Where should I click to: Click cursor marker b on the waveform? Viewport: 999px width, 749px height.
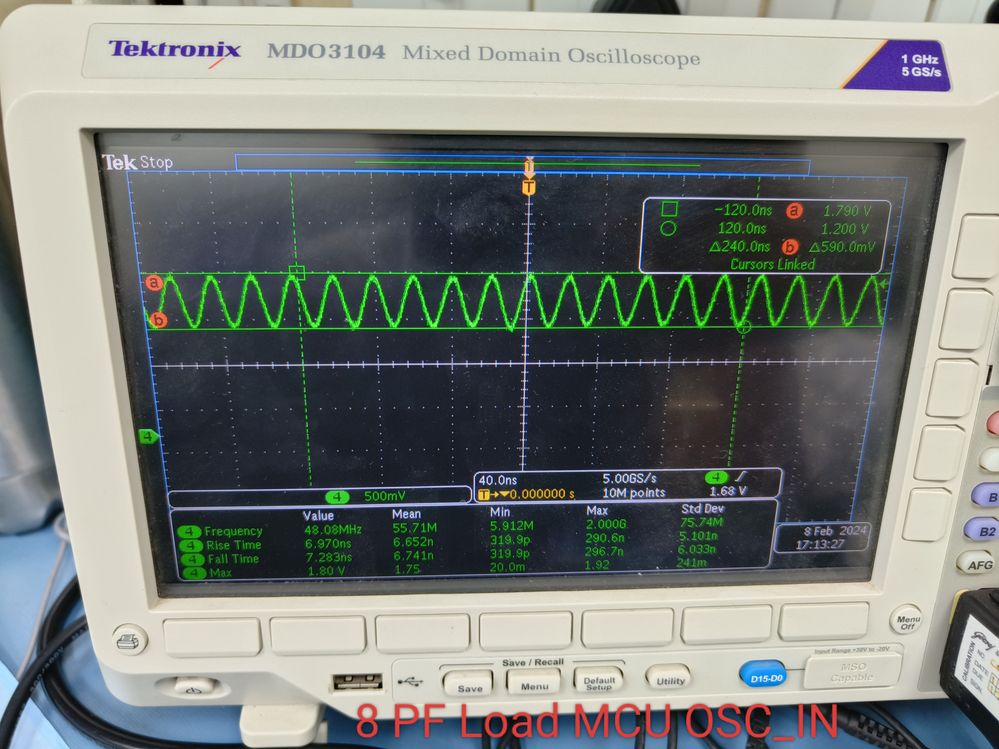tap(157, 320)
